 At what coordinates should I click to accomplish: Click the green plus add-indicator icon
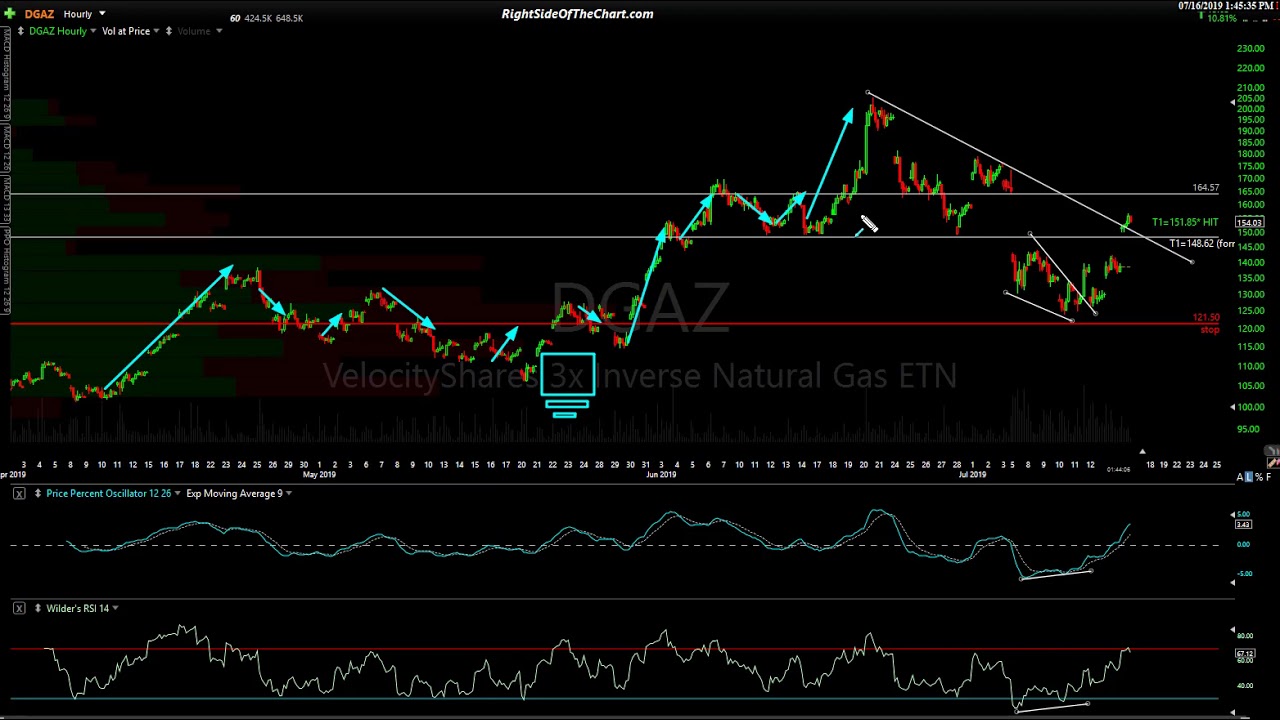[10, 14]
